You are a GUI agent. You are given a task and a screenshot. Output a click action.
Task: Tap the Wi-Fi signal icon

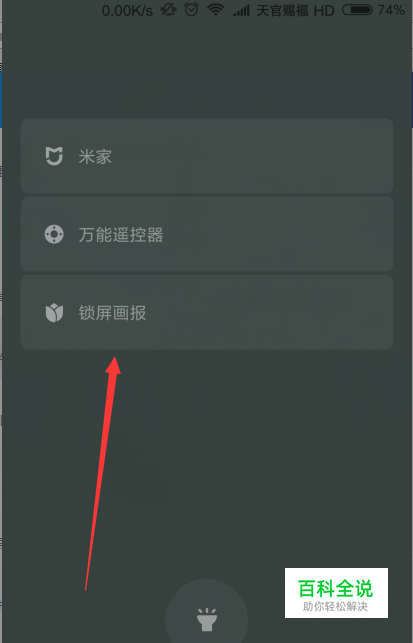pos(215,10)
